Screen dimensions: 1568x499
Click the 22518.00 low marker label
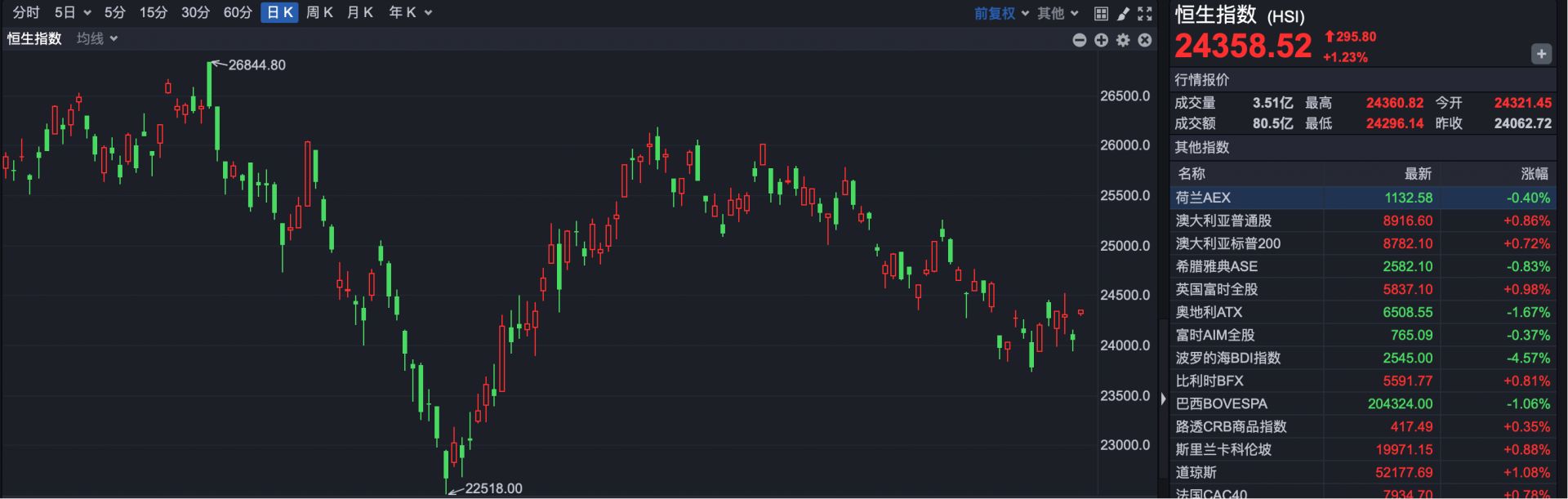tap(493, 488)
